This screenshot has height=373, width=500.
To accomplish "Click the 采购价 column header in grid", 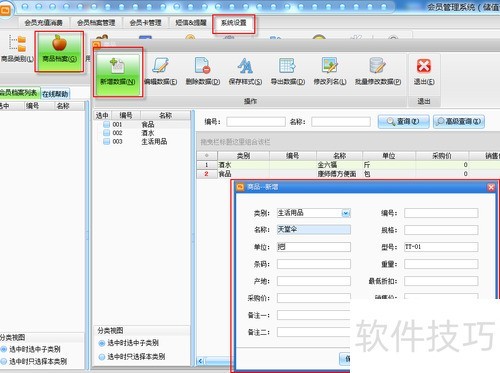I will [442, 156].
